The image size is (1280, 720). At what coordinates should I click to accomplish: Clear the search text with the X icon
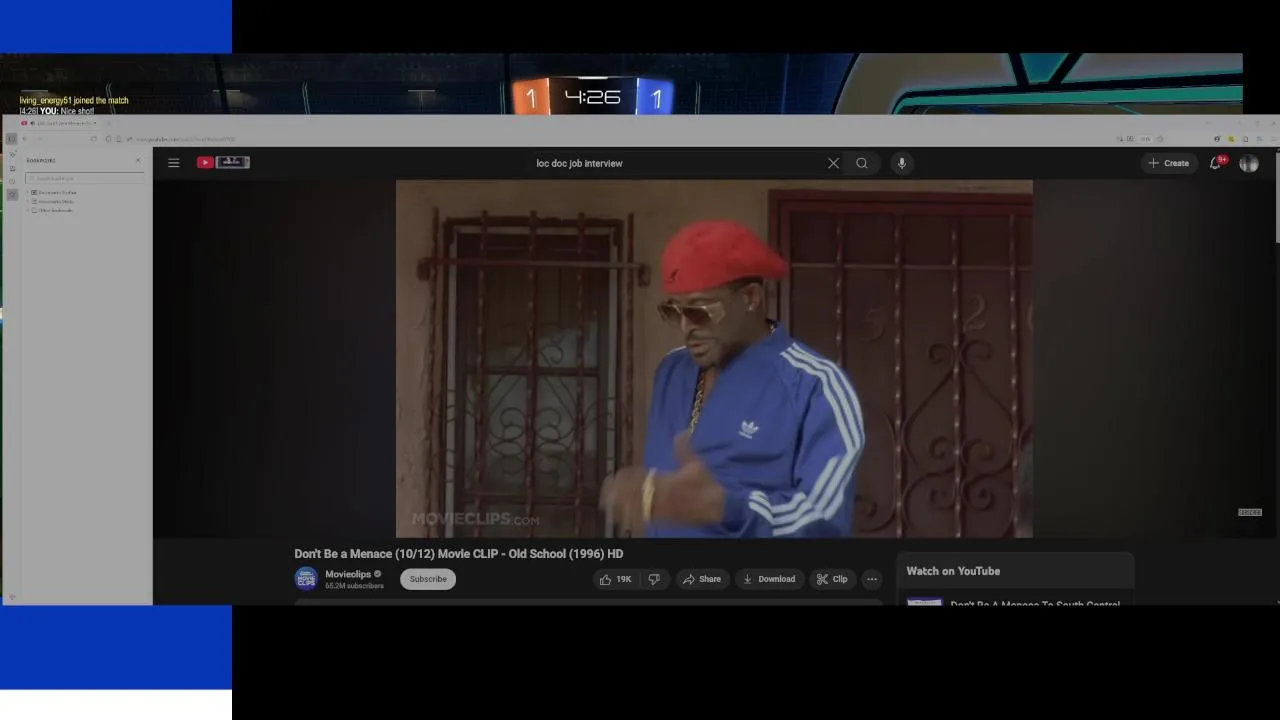[x=833, y=163]
